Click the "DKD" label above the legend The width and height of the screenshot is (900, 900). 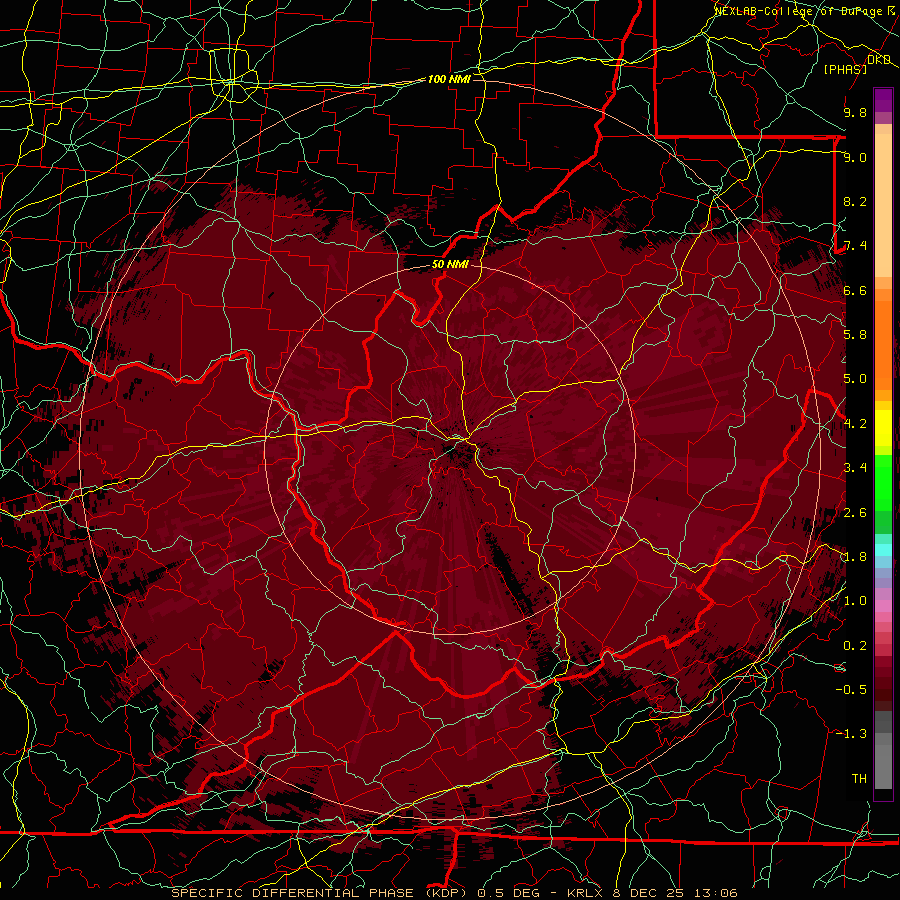(879, 60)
